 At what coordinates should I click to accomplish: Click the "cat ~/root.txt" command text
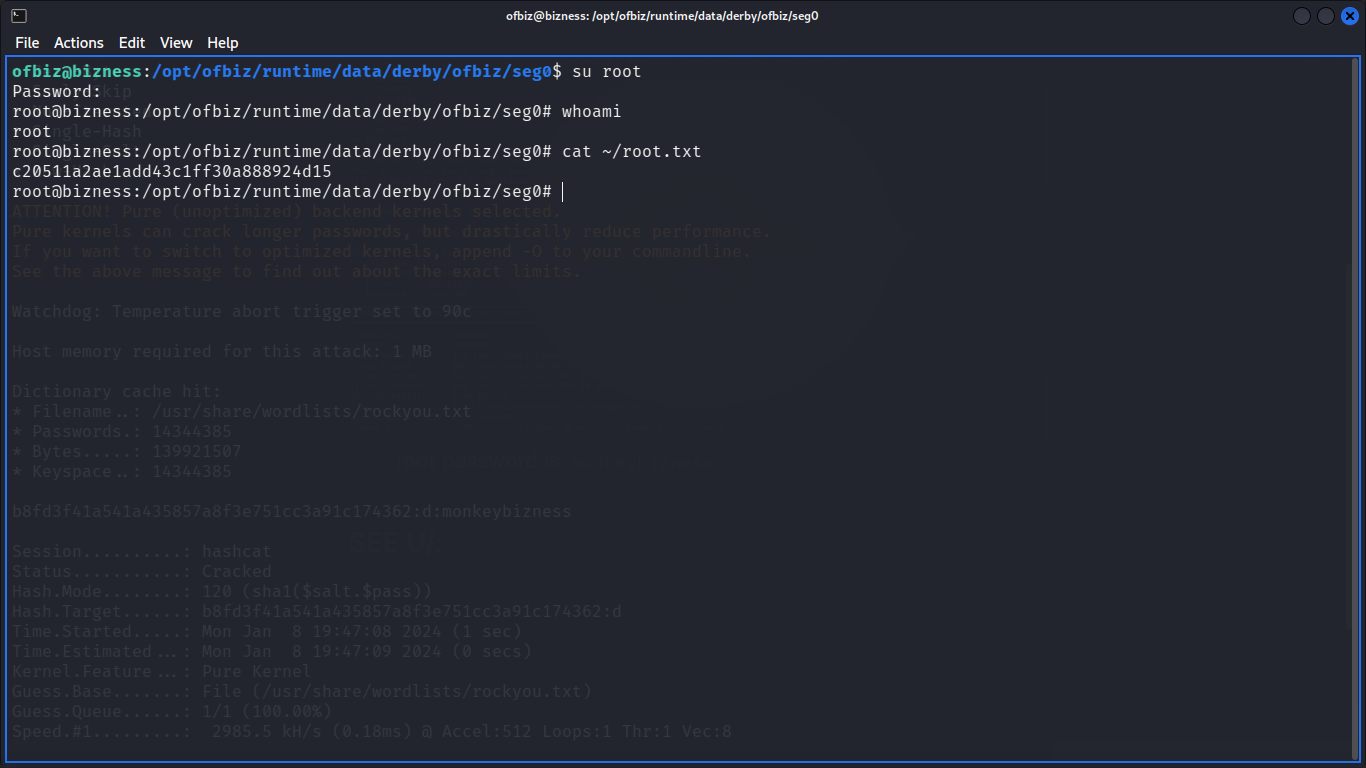(x=631, y=152)
